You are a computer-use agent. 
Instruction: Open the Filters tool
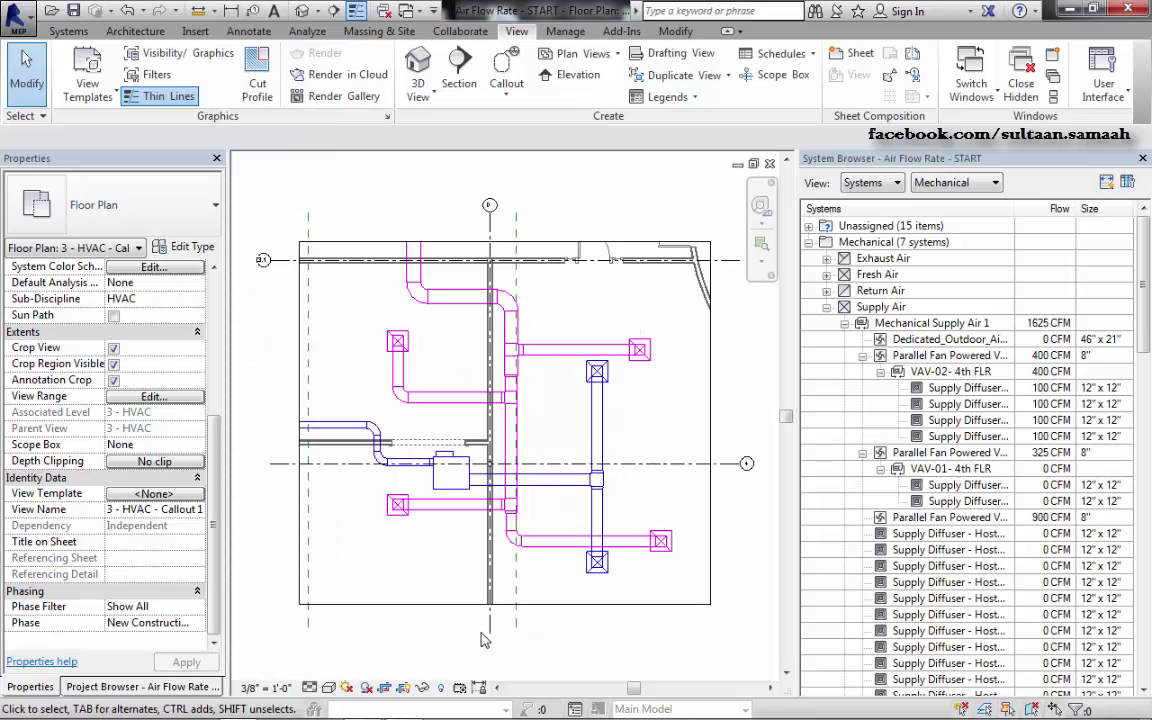pos(148,74)
